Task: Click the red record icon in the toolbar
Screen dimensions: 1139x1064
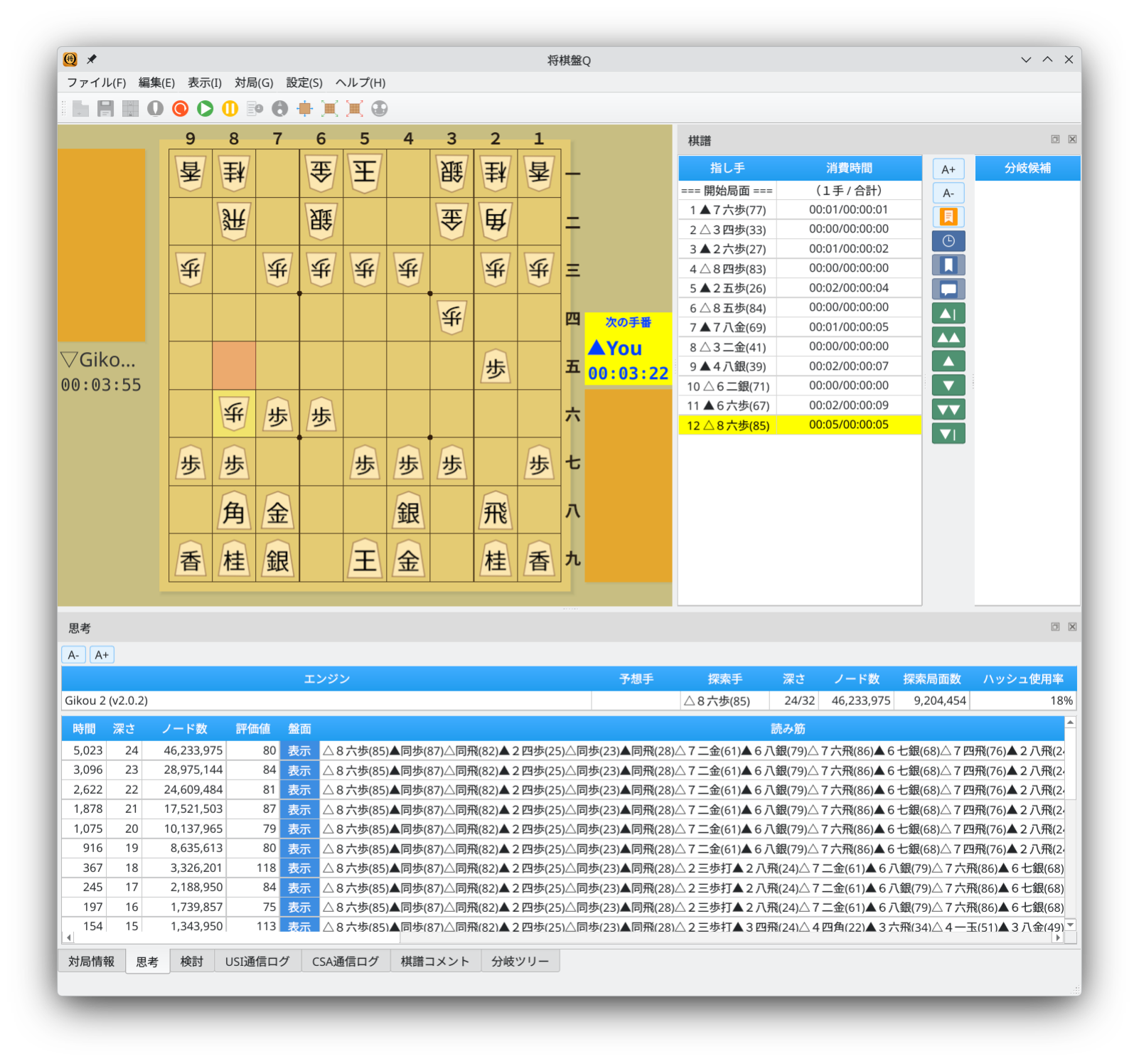Action: coord(179,108)
